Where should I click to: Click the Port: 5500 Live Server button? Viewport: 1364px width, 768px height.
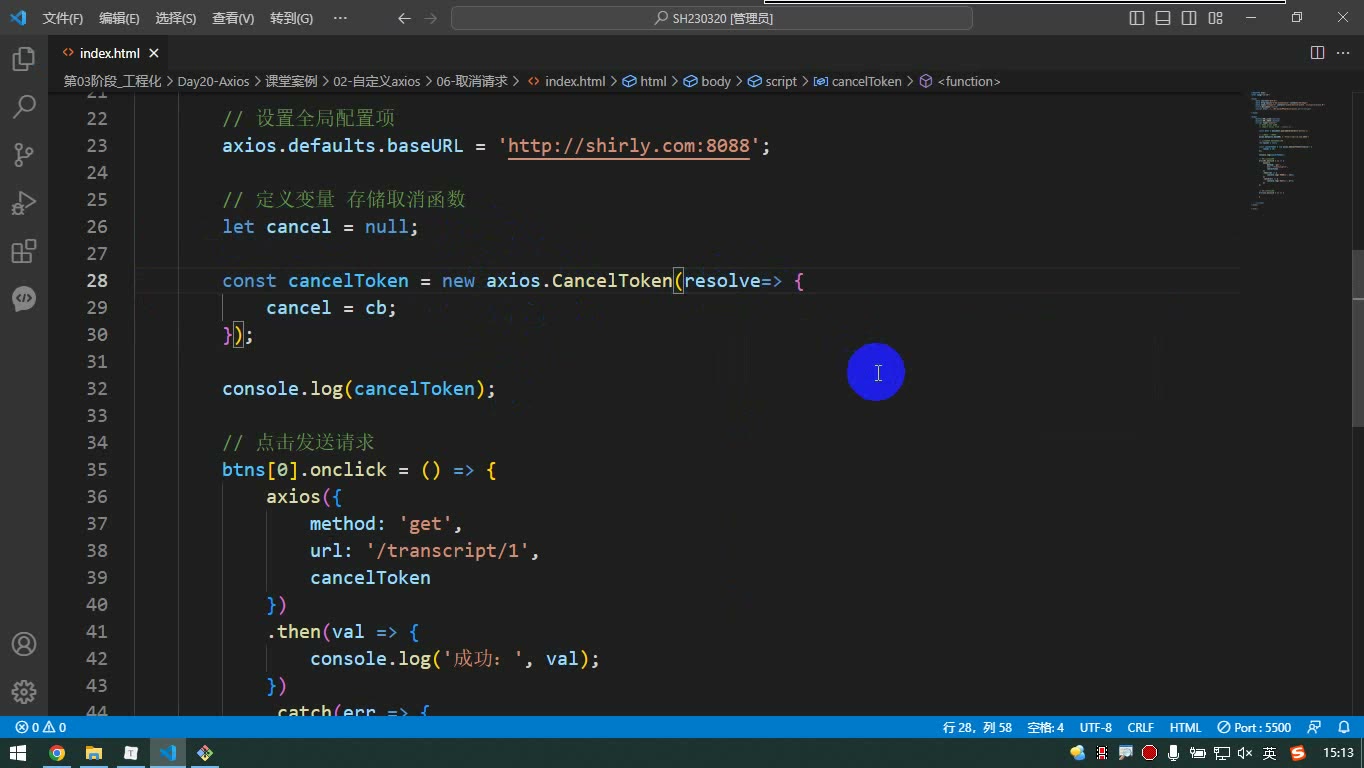(1255, 728)
